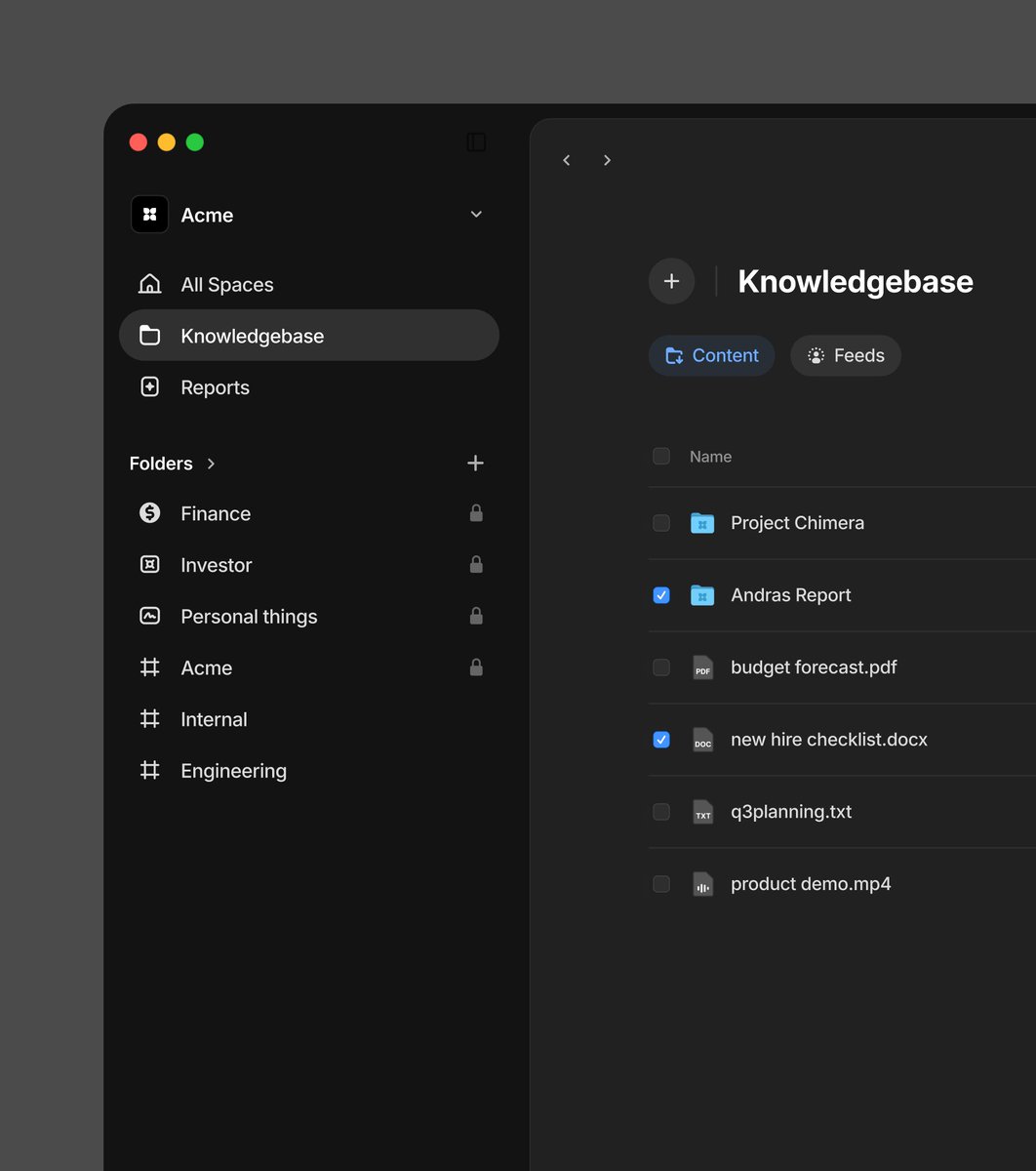Click the lock icon on Acme folder
1036x1171 pixels.
476,667
